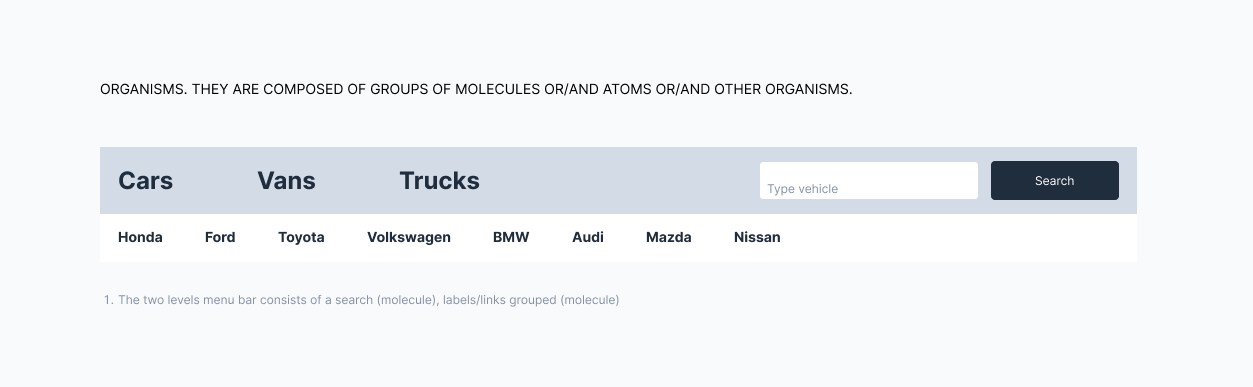Select the Ford brand link
The image size is (1253, 387).
point(220,237)
